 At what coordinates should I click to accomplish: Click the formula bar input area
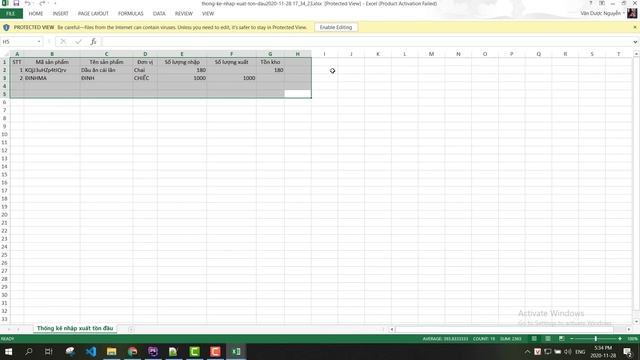367,42
